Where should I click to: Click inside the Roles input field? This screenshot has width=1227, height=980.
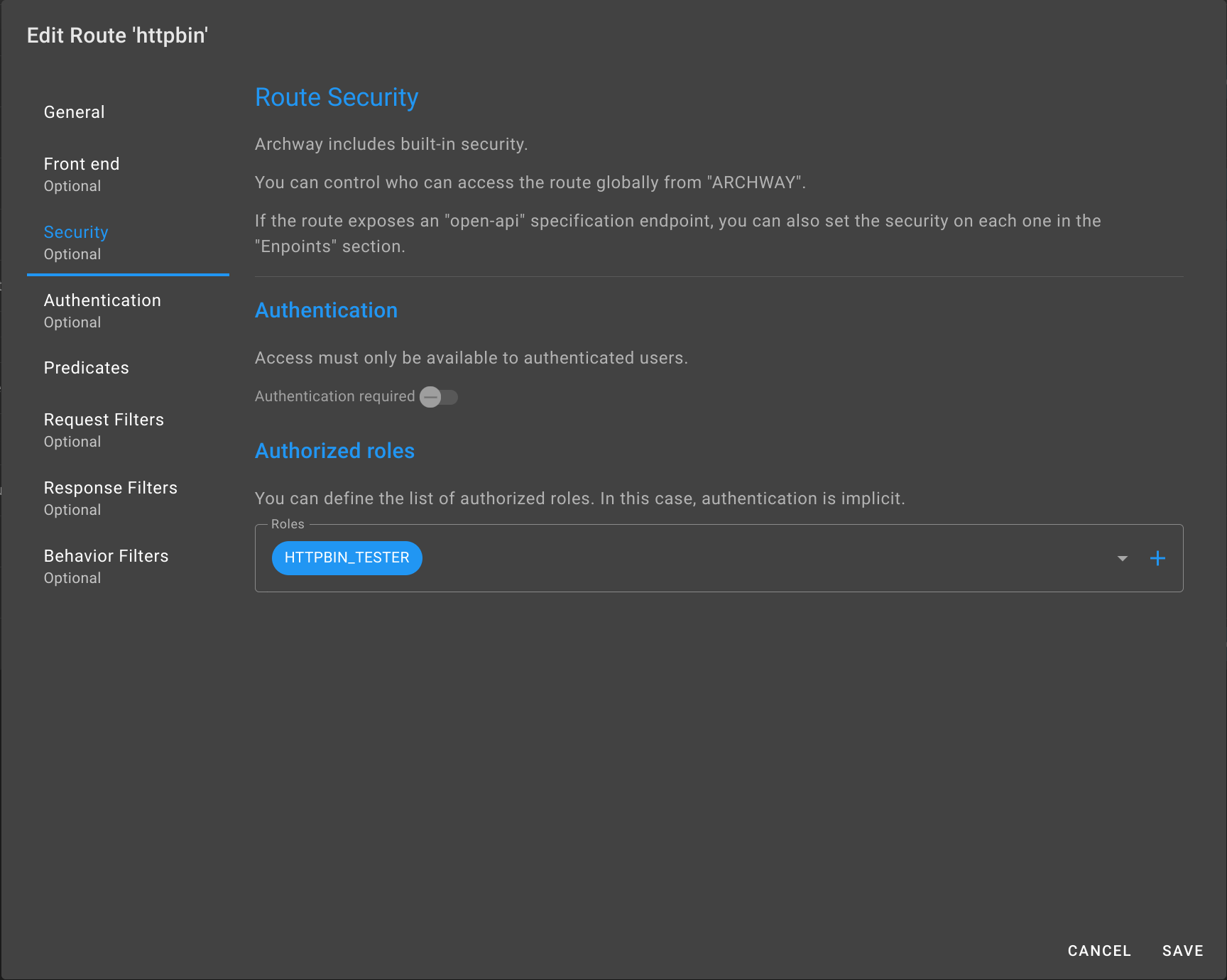[x=719, y=558]
